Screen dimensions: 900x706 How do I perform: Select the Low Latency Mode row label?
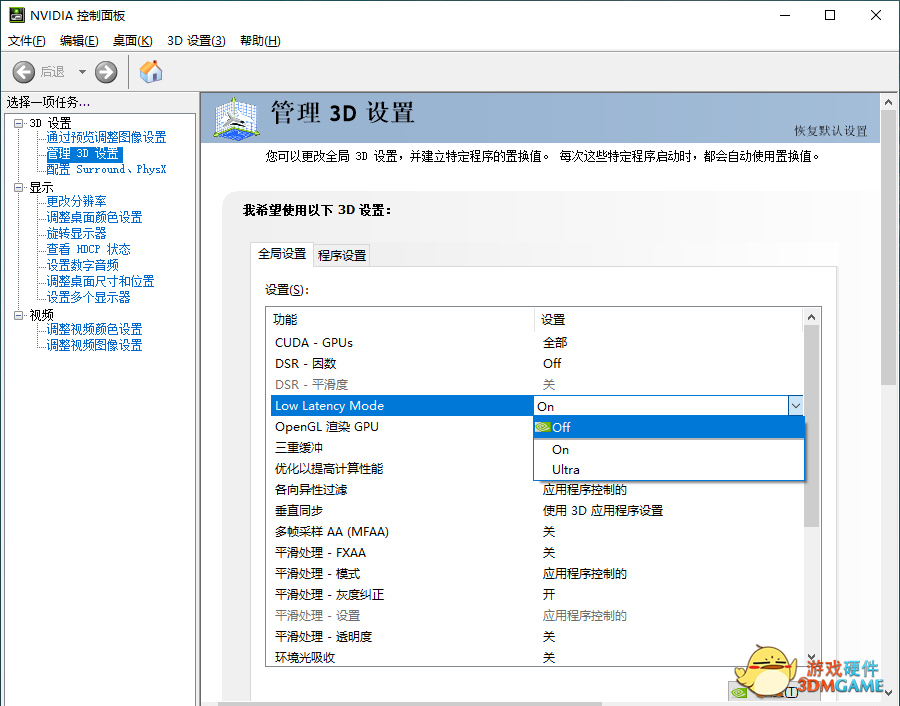tap(329, 406)
